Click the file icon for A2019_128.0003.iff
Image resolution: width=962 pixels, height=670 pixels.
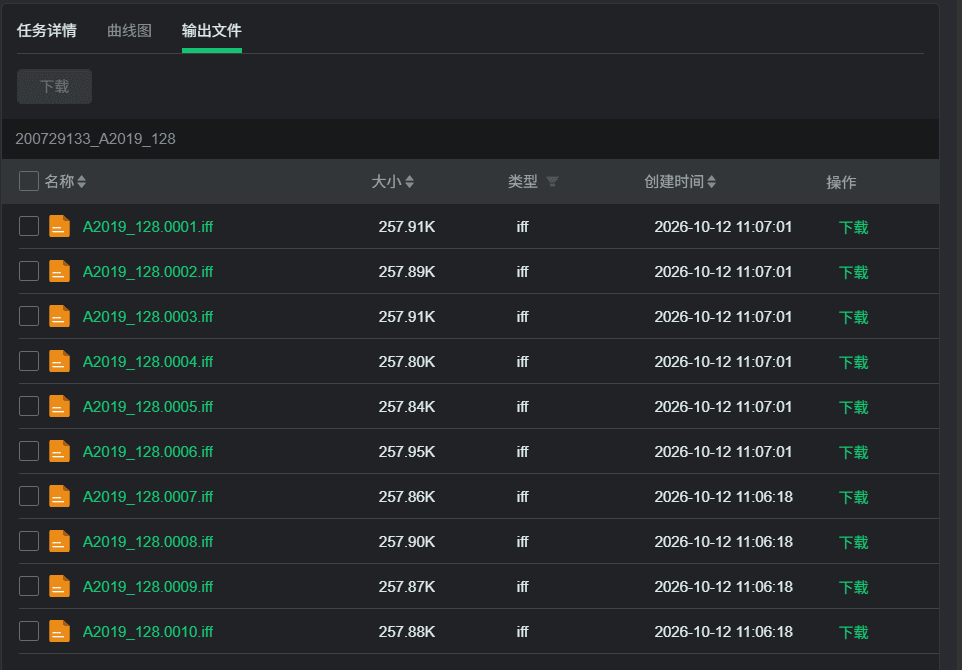60,316
